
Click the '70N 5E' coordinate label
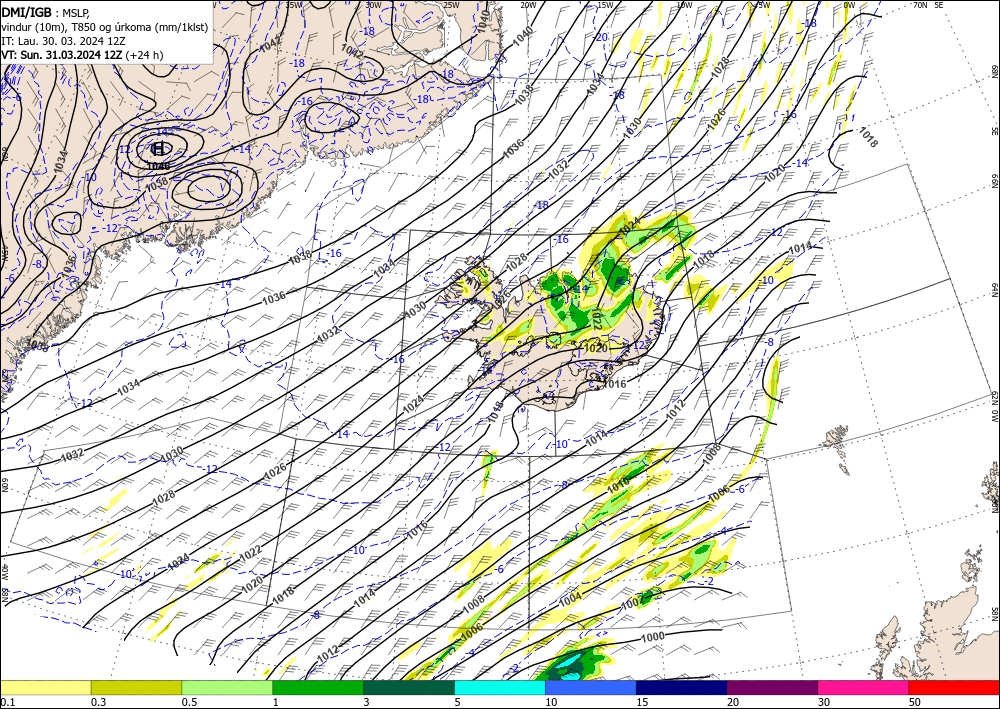tap(928, 4)
